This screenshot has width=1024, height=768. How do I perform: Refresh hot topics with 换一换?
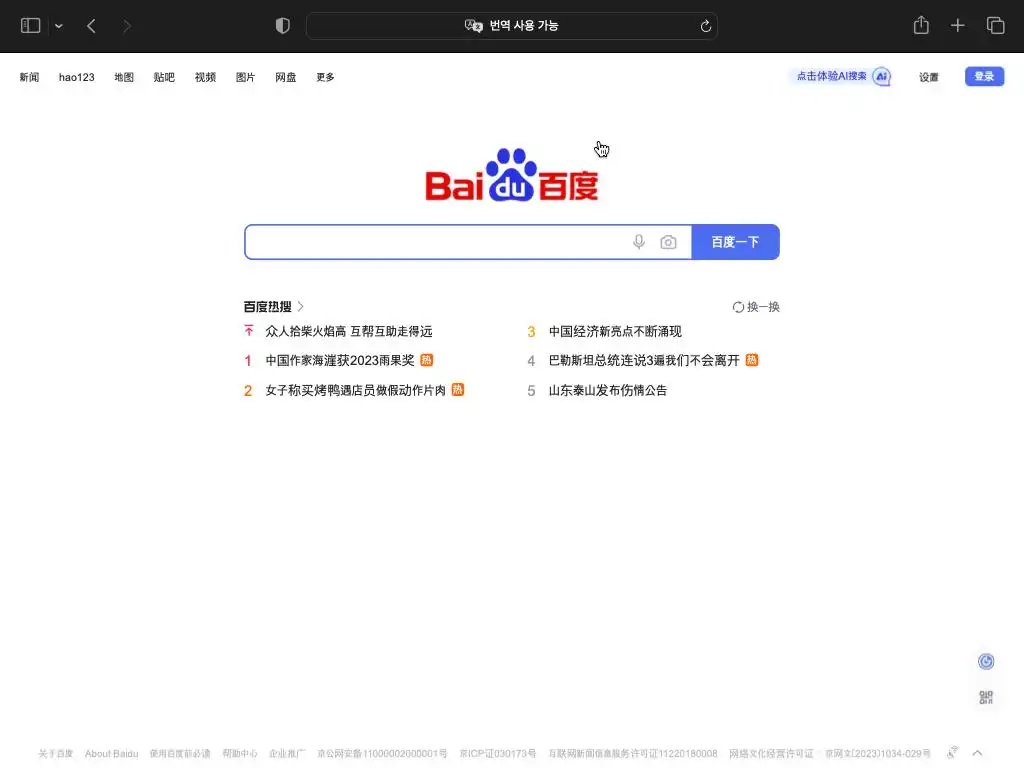click(756, 307)
